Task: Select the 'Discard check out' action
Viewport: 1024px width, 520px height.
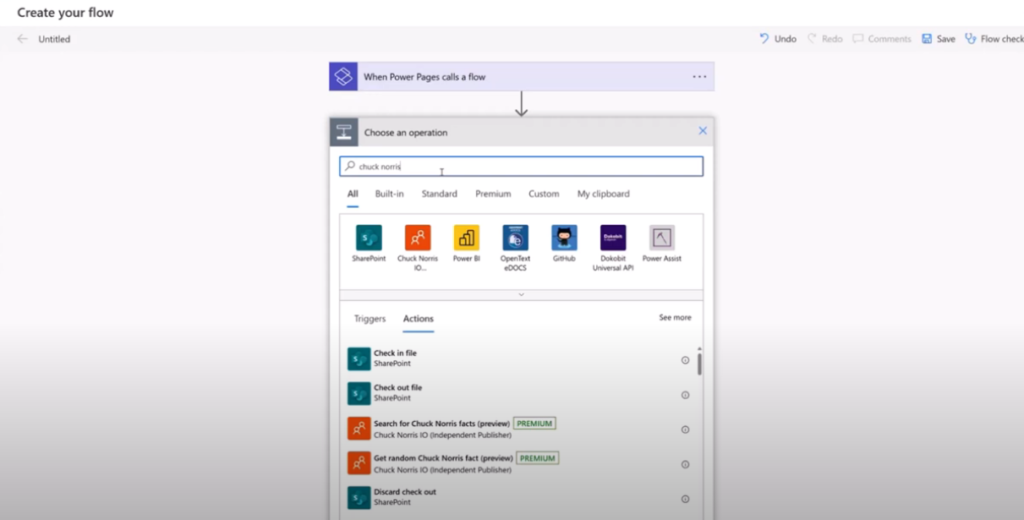Action: pos(519,497)
